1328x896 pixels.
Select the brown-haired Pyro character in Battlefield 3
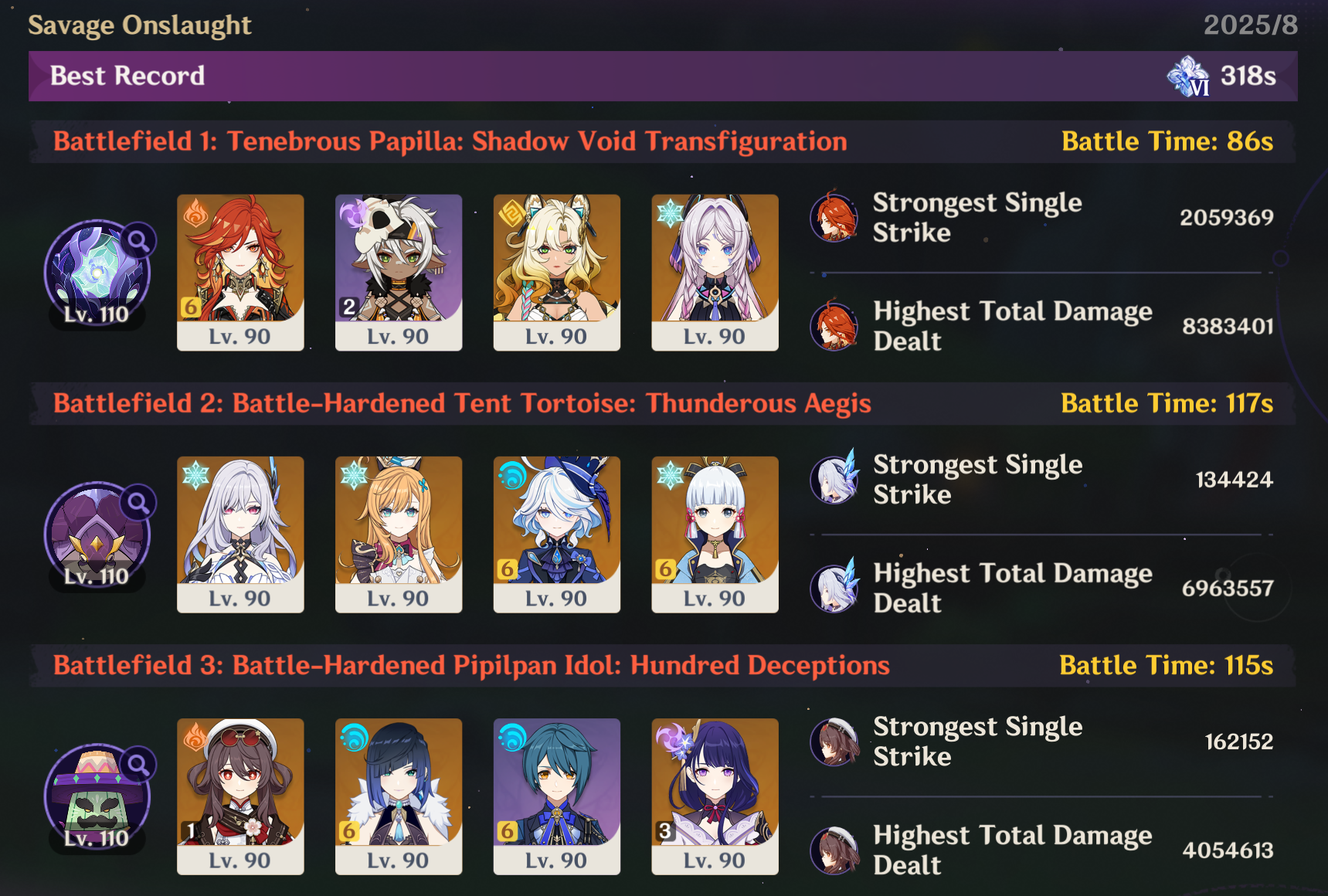240,796
